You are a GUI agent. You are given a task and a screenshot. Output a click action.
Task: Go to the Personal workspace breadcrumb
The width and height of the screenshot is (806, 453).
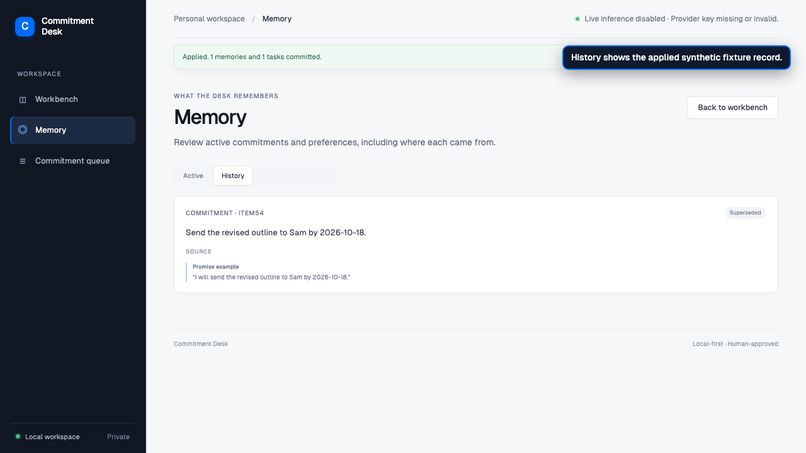pyautogui.click(x=209, y=19)
